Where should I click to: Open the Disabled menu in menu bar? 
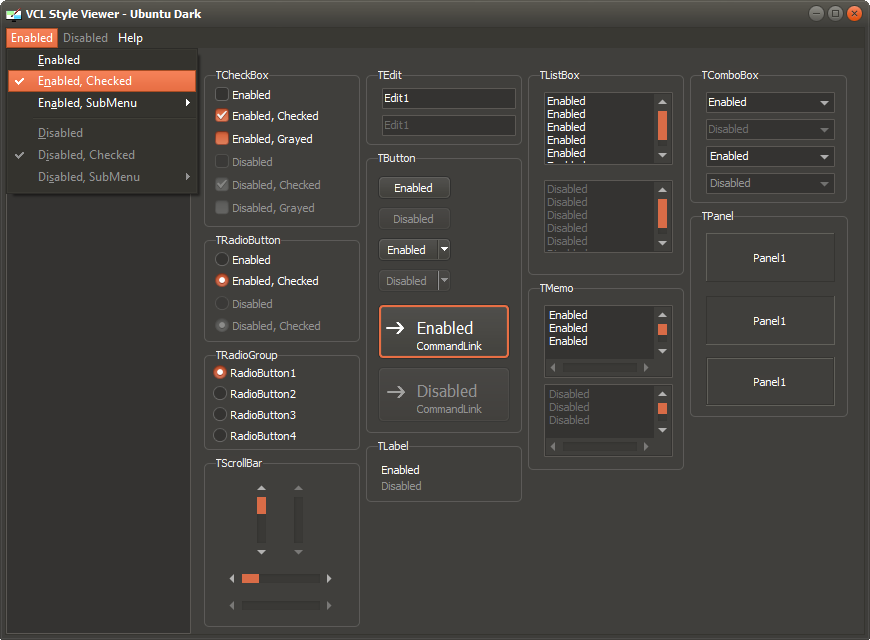85,38
